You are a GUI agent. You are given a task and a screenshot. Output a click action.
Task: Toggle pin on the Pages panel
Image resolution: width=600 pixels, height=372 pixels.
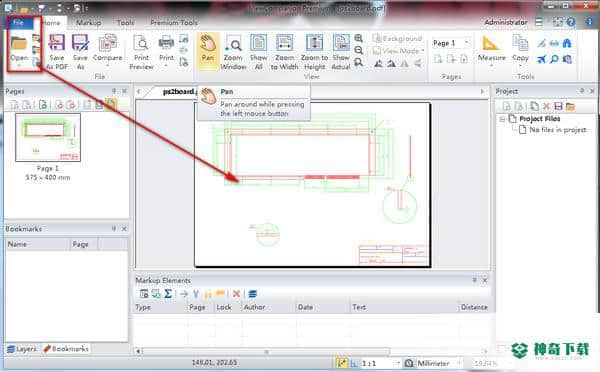point(114,91)
